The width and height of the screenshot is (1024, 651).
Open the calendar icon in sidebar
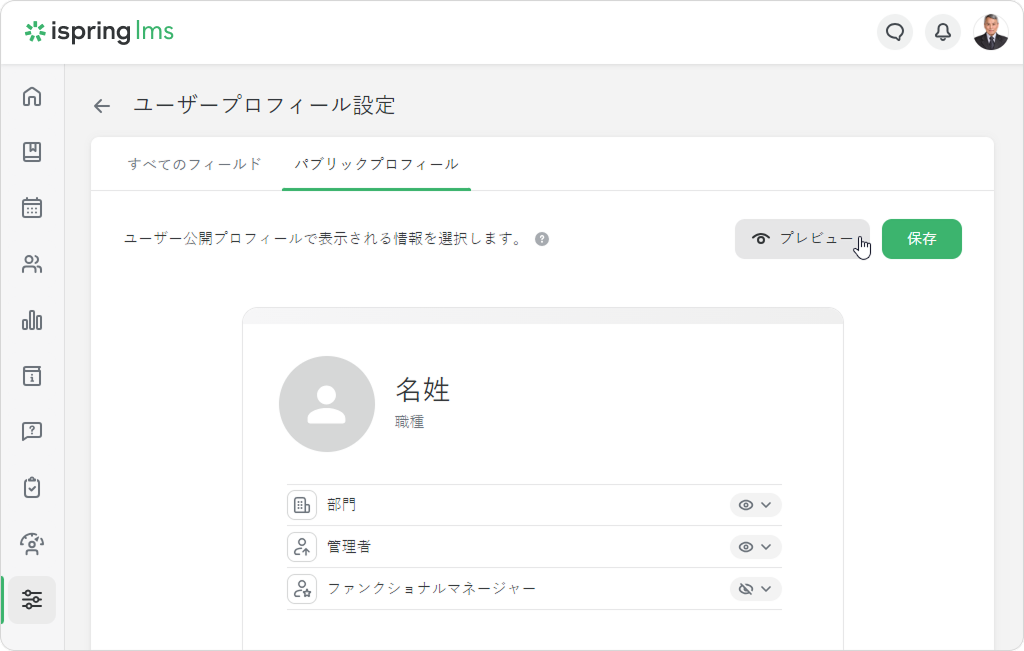coord(32,208)
